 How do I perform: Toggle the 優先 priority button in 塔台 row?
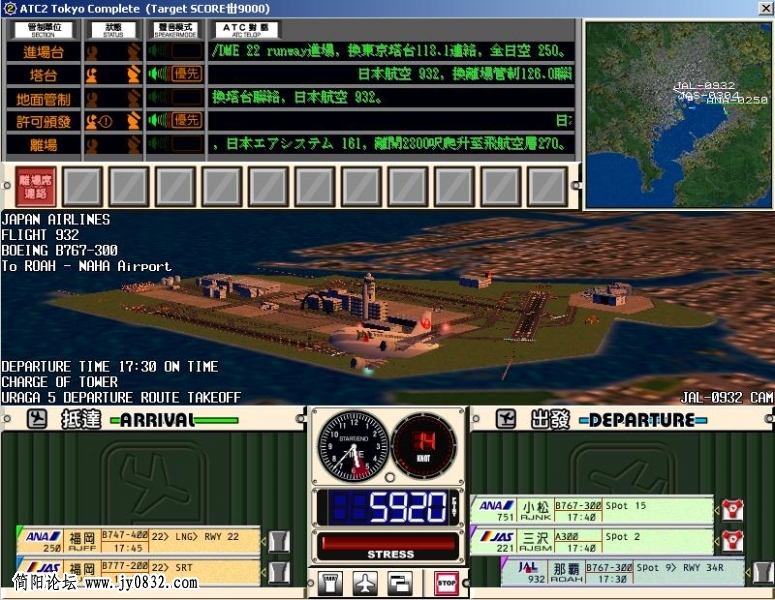tap(187, 74)
